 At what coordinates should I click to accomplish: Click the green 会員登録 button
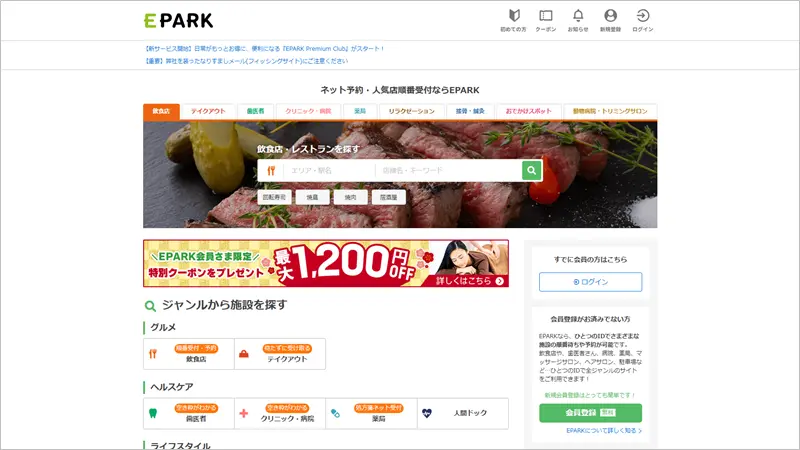(x=590, y=413)
